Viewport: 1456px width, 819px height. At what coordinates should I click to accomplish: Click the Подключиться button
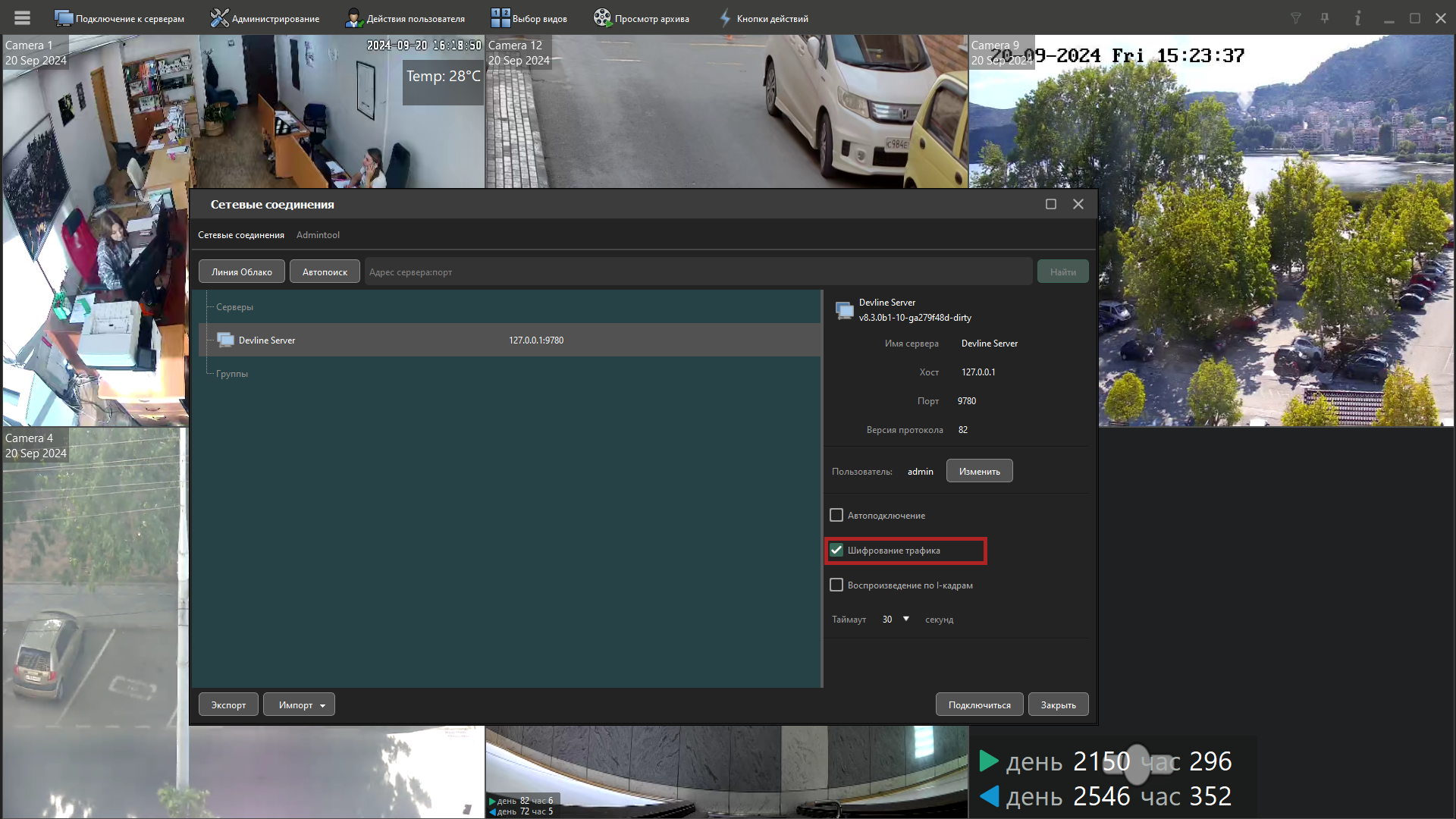pyautogui.click(x=979, y=705)
